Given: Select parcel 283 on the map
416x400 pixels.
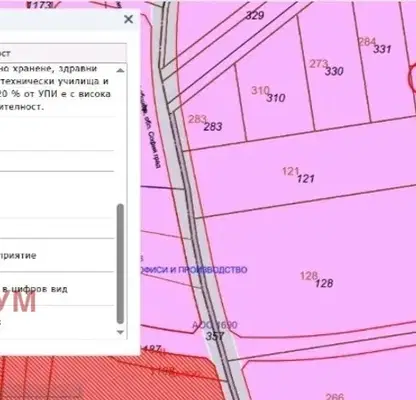Looking at the screenshot, I should pyautogui.click(x=213, y=127).
